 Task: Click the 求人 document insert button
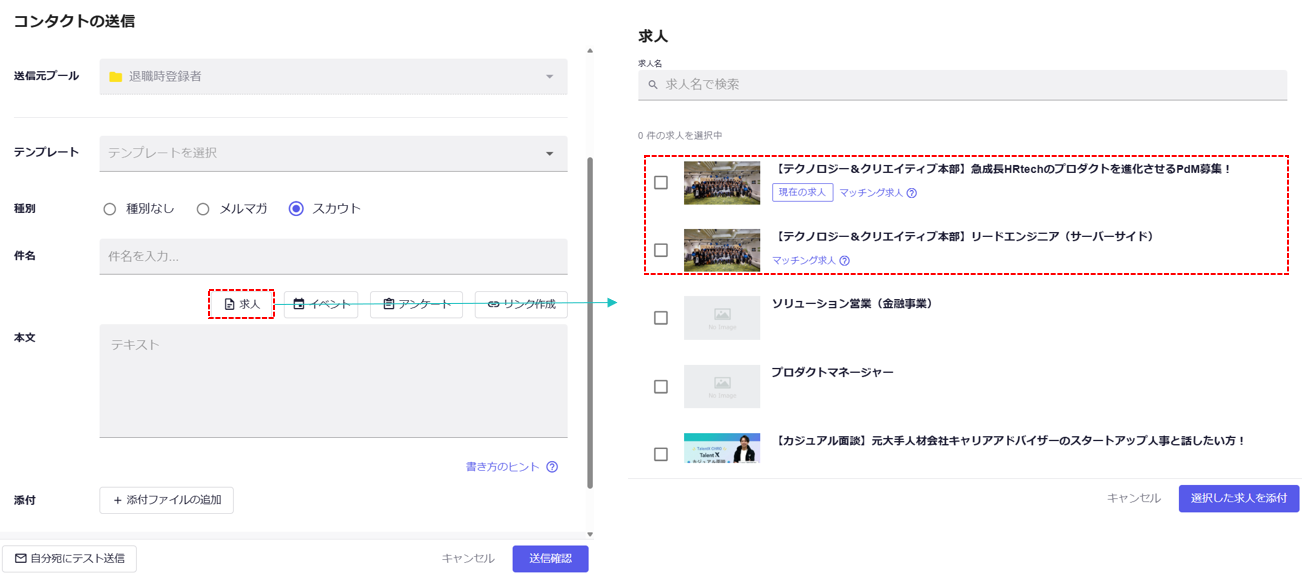(241, 304)
